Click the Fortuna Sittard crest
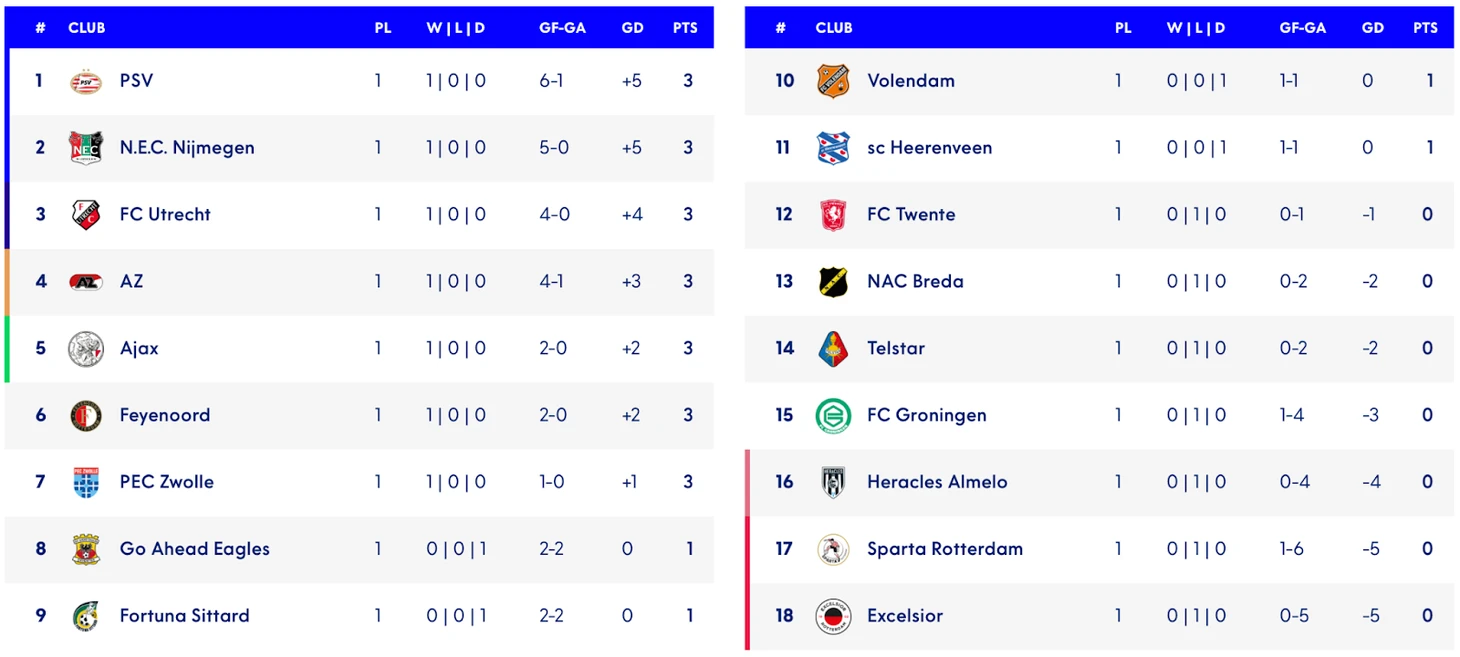 click(86, 616)
